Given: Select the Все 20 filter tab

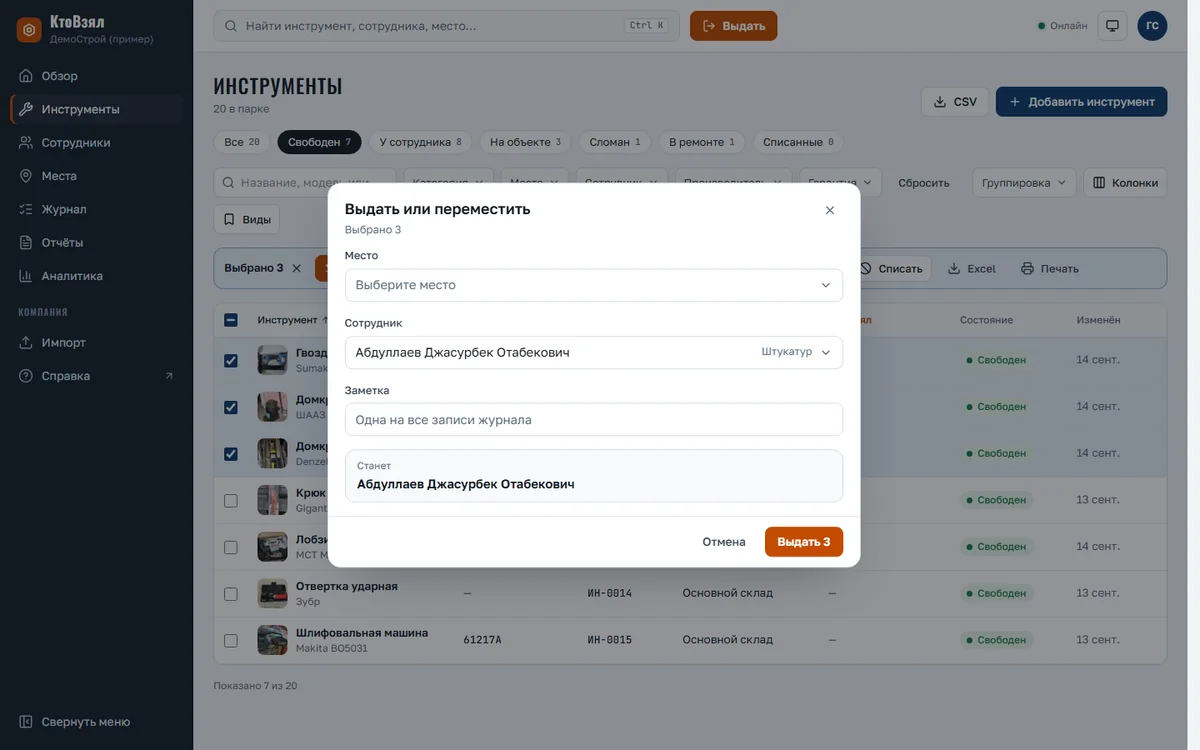Looking at the screenshot, I should (x=242, y=142).
